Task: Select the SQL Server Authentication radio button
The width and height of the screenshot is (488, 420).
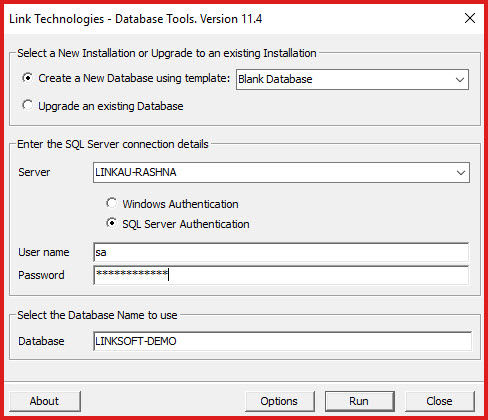Action: pyautogui.click(x=112, y=223)
